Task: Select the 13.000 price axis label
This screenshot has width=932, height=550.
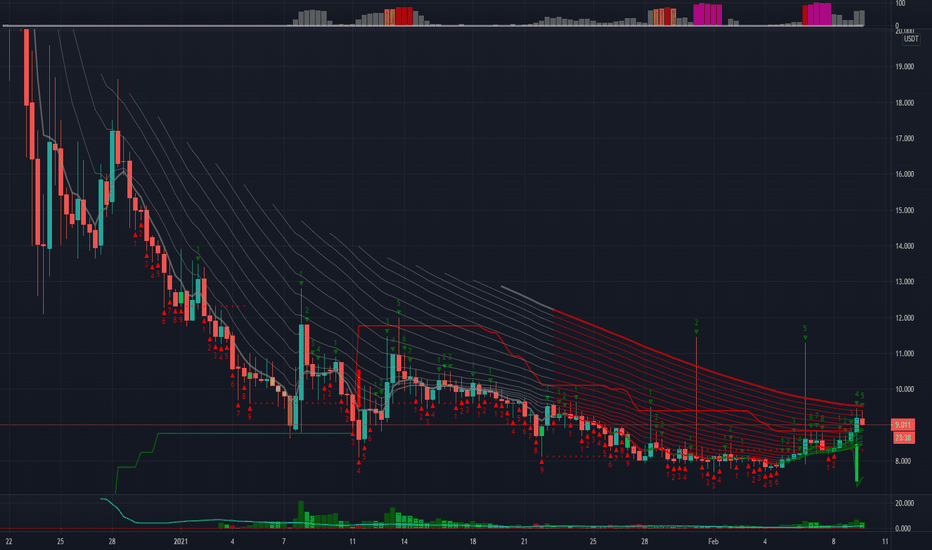Action: [905, 282]
